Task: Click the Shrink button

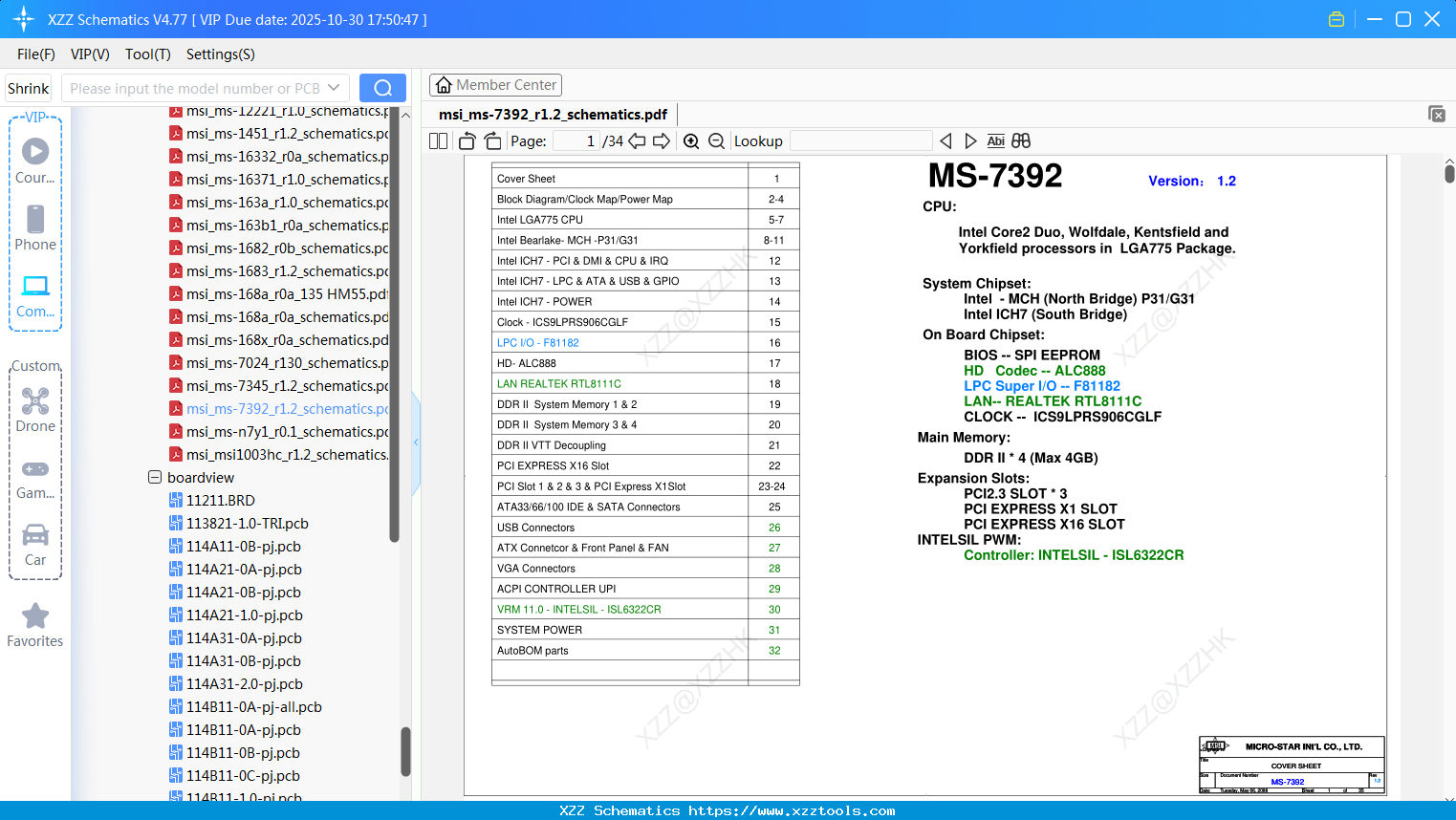Action: (x=29, y=89)
